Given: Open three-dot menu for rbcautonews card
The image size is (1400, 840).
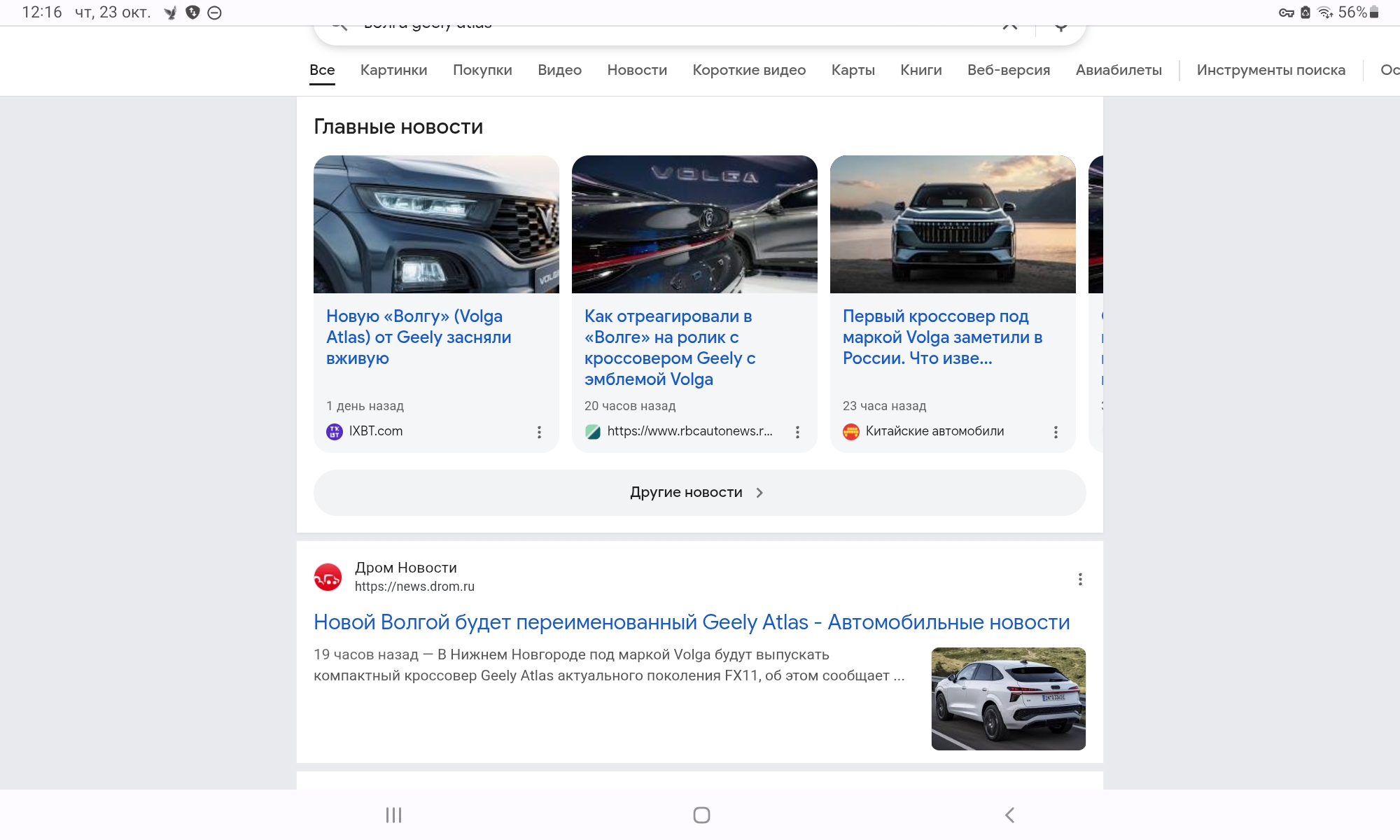Looking at the screenshot, I should click(797, 432).
